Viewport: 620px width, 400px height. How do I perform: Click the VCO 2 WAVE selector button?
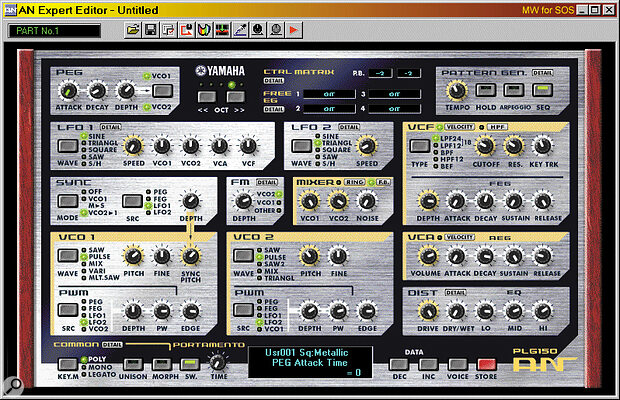tap(243, 256)
